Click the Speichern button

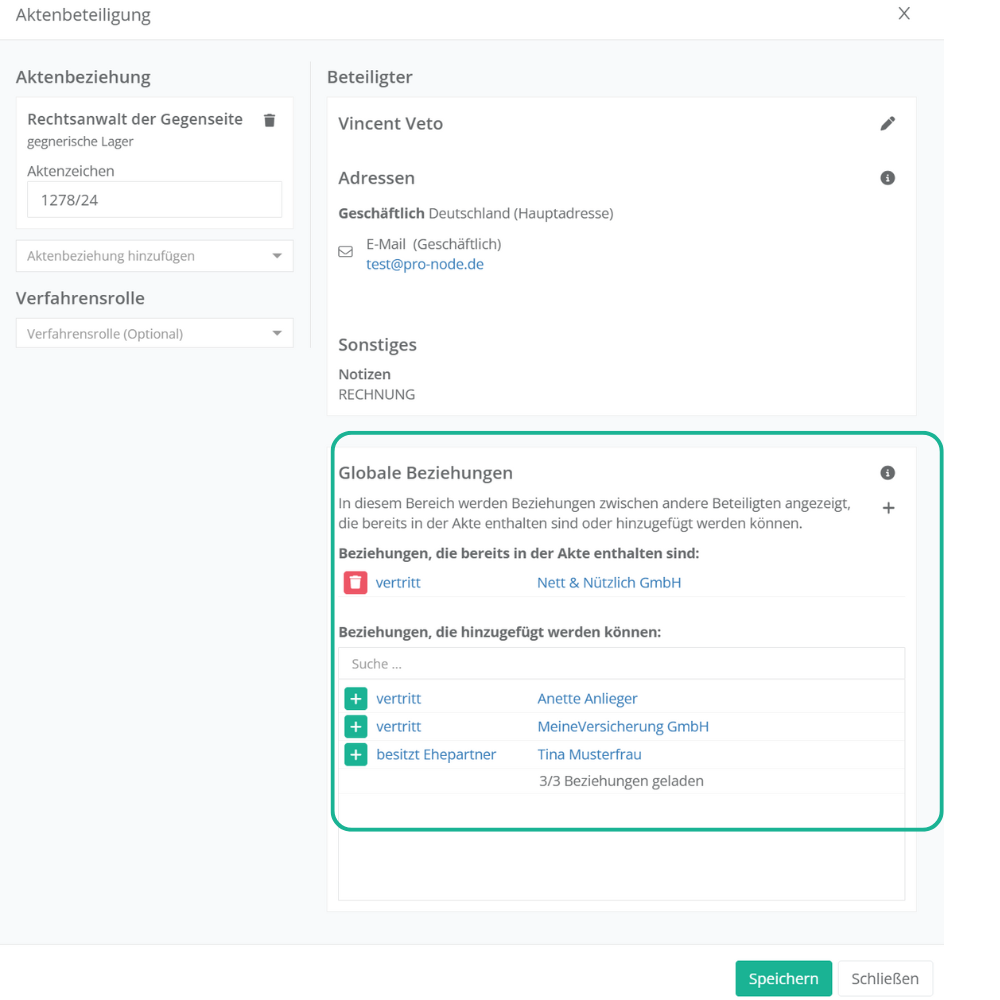783,979
